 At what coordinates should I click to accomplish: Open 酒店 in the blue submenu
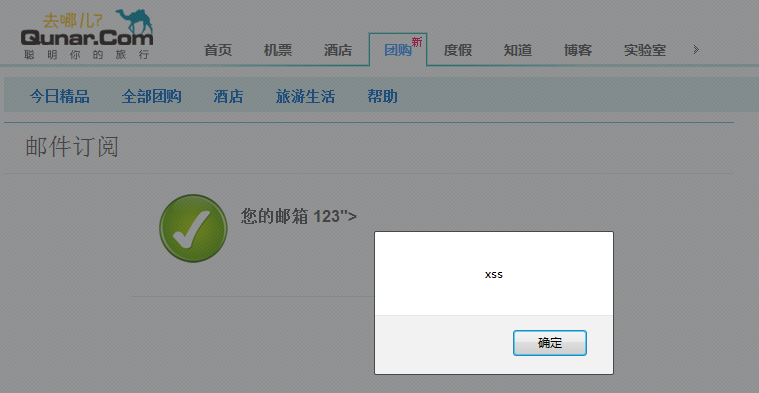click(228, 96)
